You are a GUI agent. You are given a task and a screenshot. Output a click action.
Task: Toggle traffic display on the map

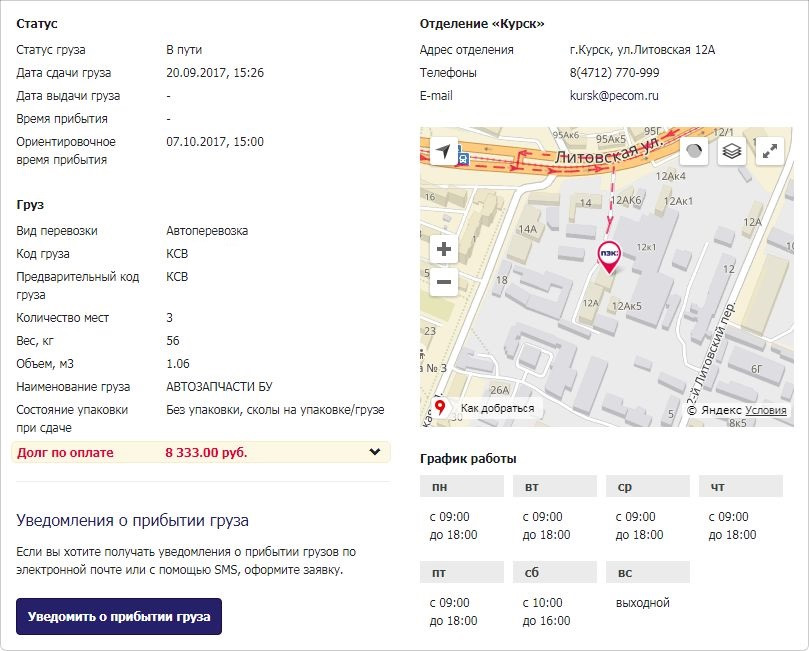694,151
